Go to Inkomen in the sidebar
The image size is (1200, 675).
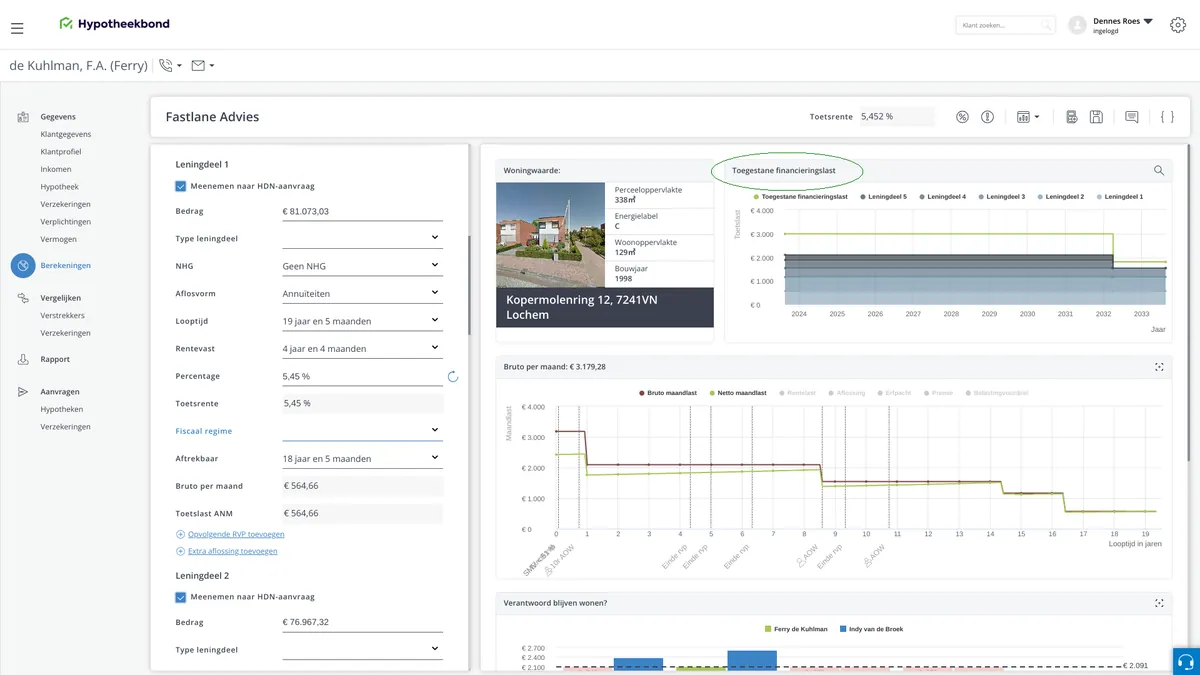56,169
